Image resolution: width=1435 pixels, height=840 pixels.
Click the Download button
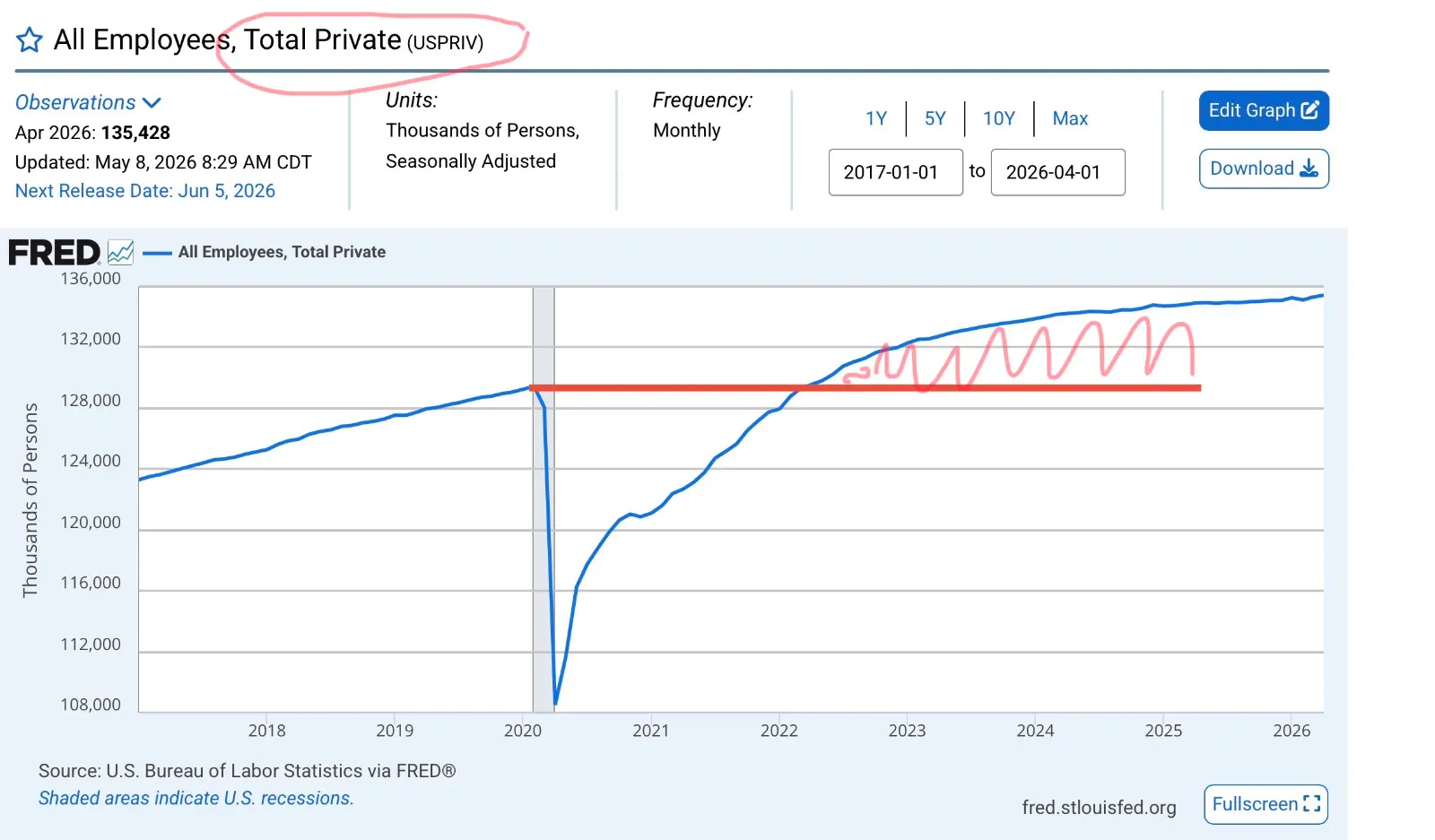(x=1264, y=169)
